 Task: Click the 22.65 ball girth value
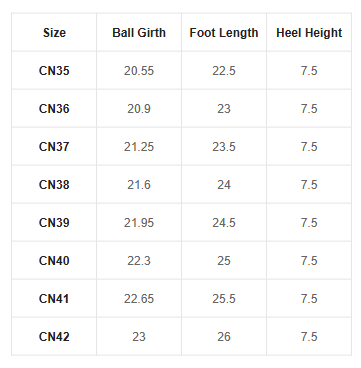coord(139,299)
